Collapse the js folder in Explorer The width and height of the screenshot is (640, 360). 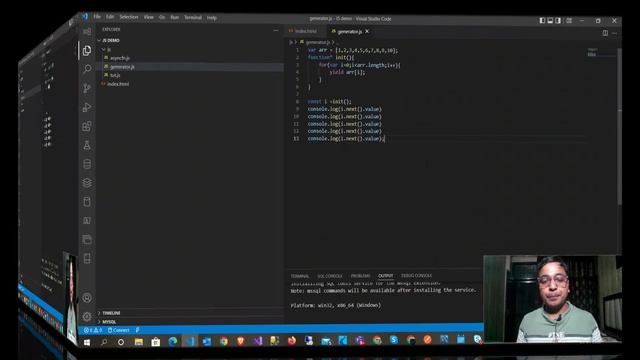(107, 49)
